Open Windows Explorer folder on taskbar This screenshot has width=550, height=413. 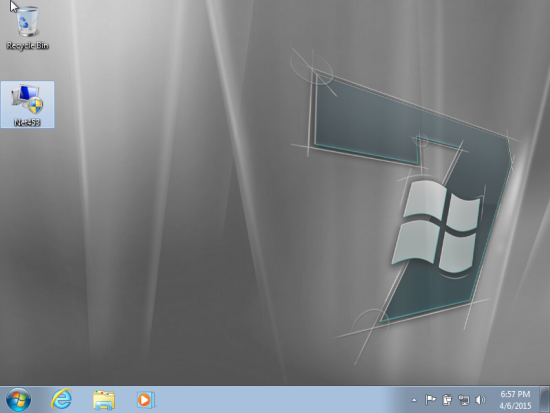point(104,400)
